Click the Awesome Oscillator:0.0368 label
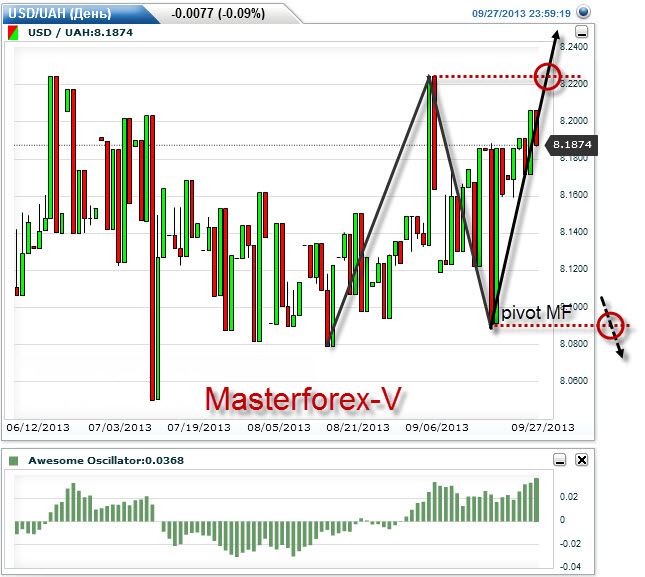 click(106, 460)
